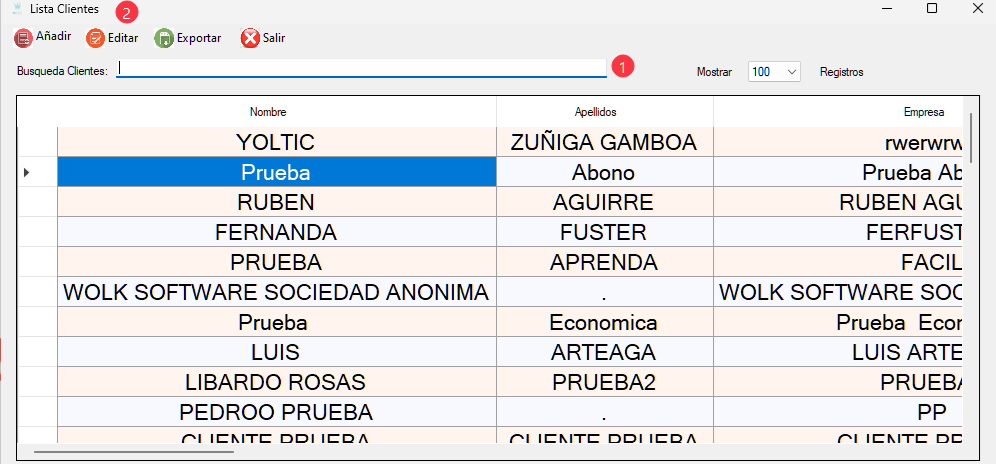
Task: Click the green Exportar icon
Action: point(164,38)
